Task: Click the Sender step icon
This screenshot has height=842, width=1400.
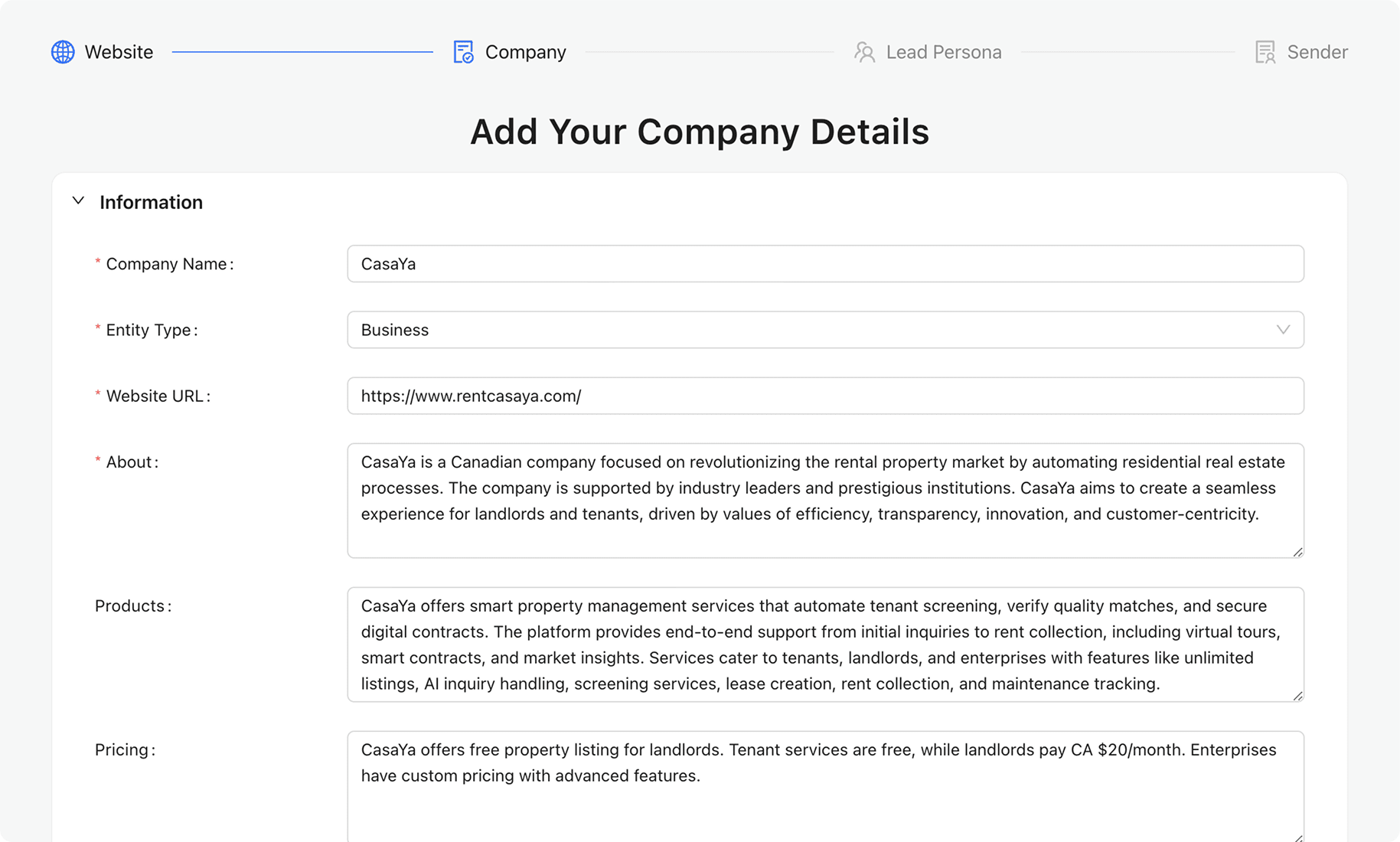Action: point(1265,52)
